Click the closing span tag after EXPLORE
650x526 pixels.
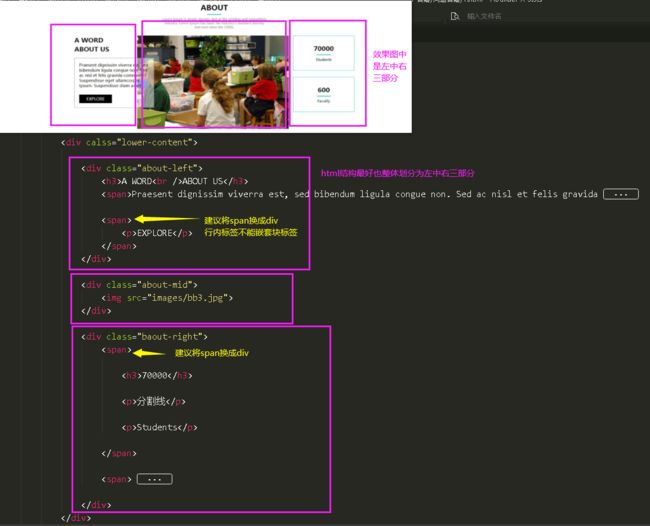pos(119,246)
